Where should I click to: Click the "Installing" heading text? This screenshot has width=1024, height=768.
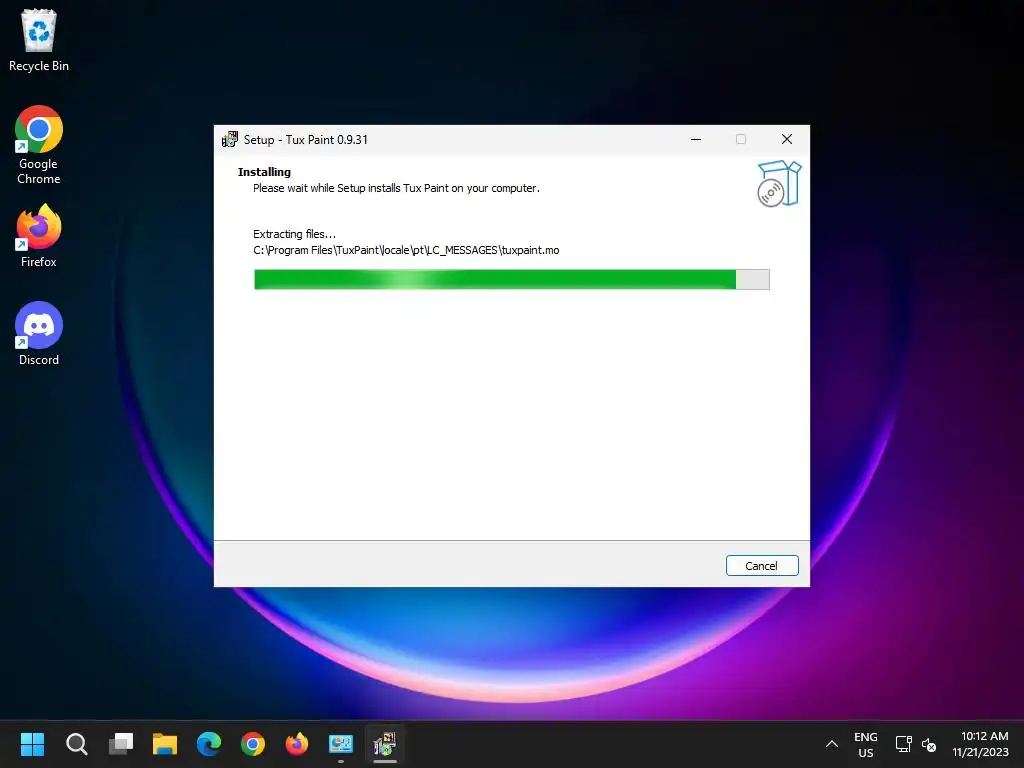click(x=264, y=172)
